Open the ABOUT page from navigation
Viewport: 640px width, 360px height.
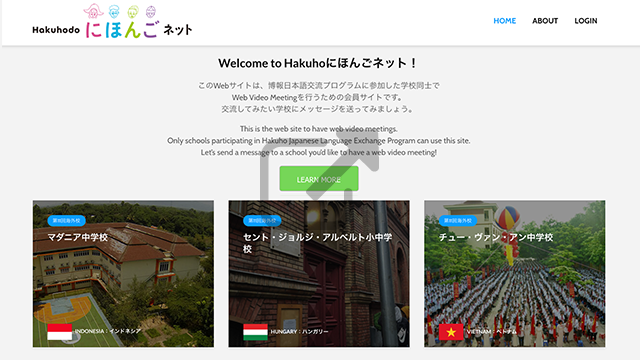[x=545, y=21]
